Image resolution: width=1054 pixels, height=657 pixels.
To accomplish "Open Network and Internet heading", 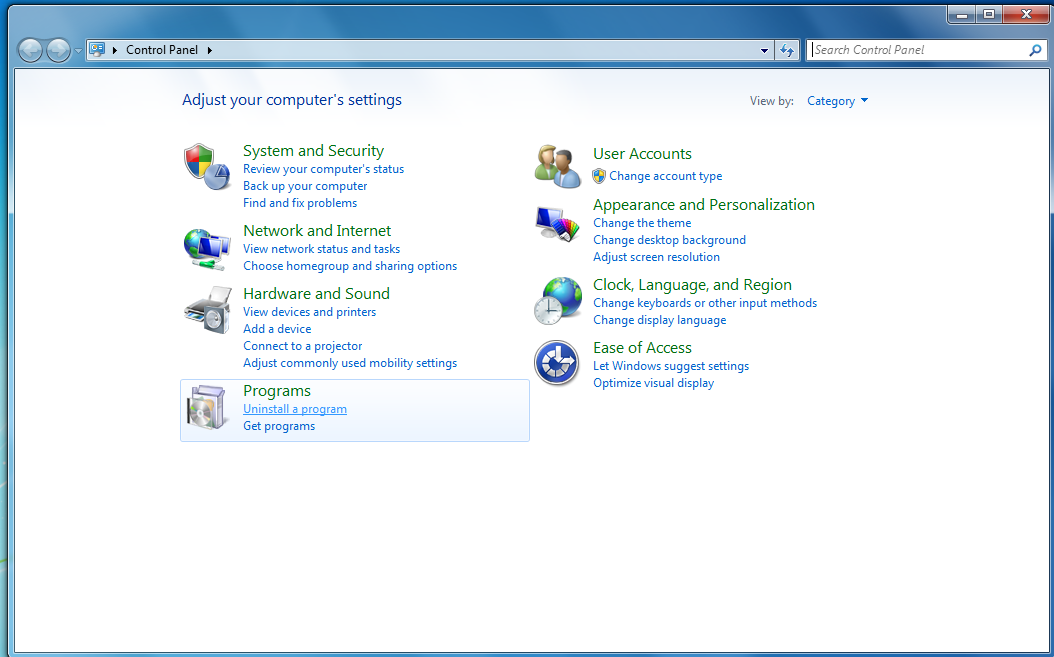I will coord(317,231).
